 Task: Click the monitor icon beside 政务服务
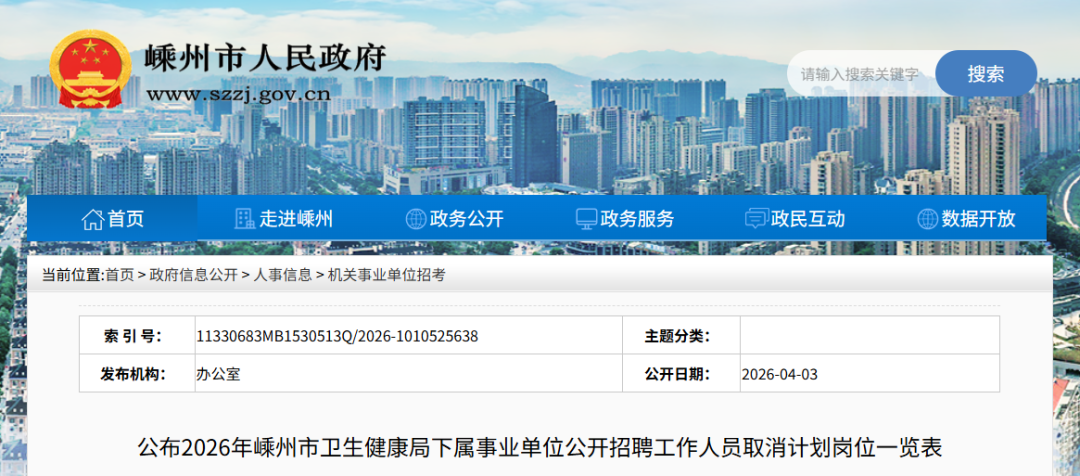click(586, 219)
